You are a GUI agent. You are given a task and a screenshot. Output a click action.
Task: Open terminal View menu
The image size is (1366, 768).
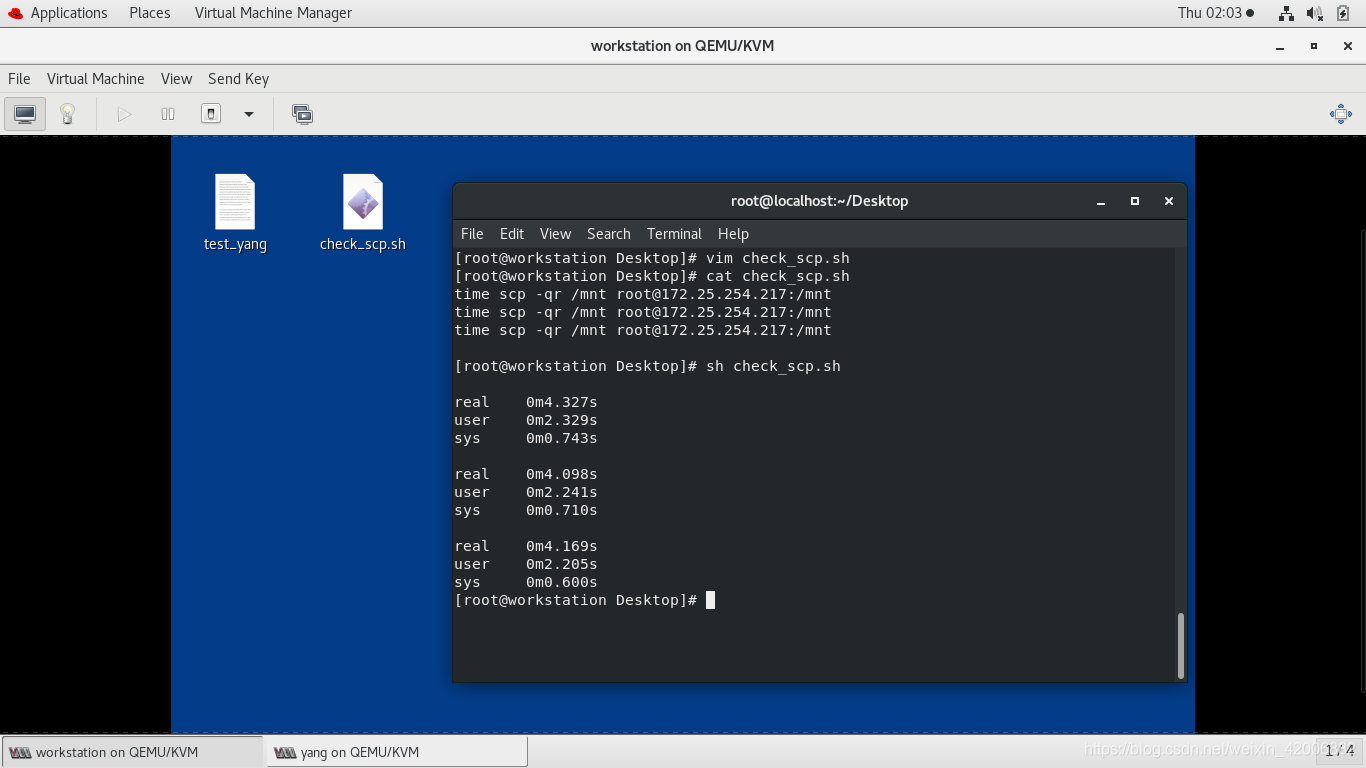[555, 234]
